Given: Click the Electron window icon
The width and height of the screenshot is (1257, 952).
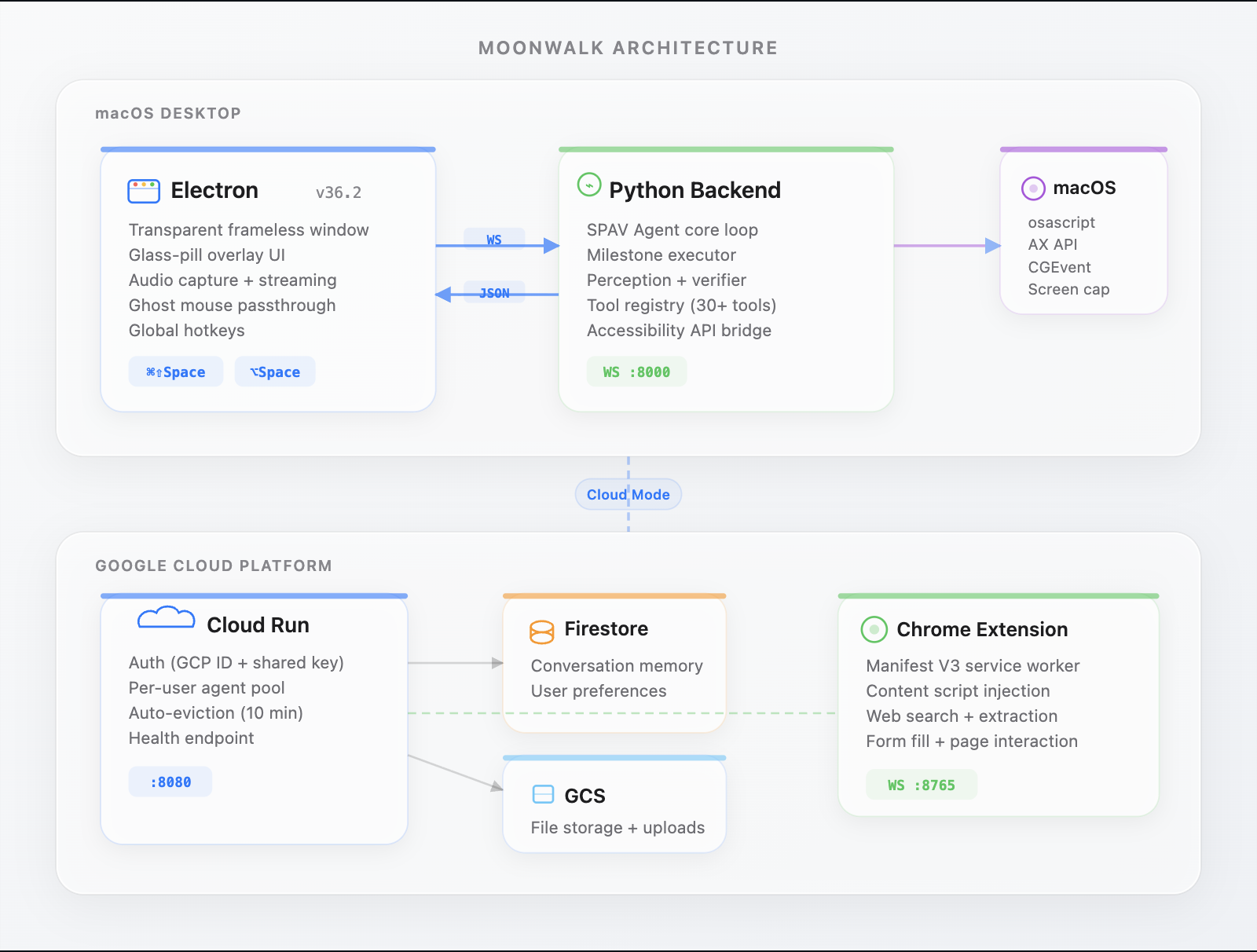Looking at the screenshot, I should coord(144,191).
